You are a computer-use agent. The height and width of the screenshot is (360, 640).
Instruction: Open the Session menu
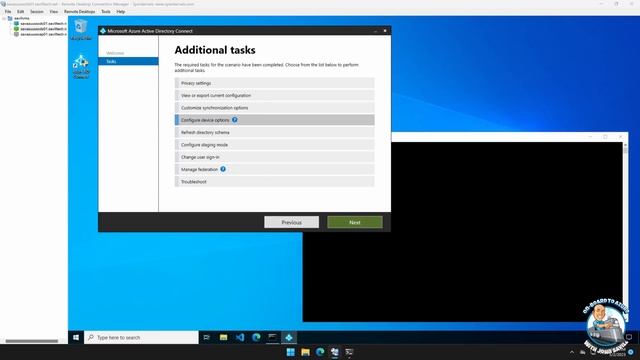[x=37, y=11]
